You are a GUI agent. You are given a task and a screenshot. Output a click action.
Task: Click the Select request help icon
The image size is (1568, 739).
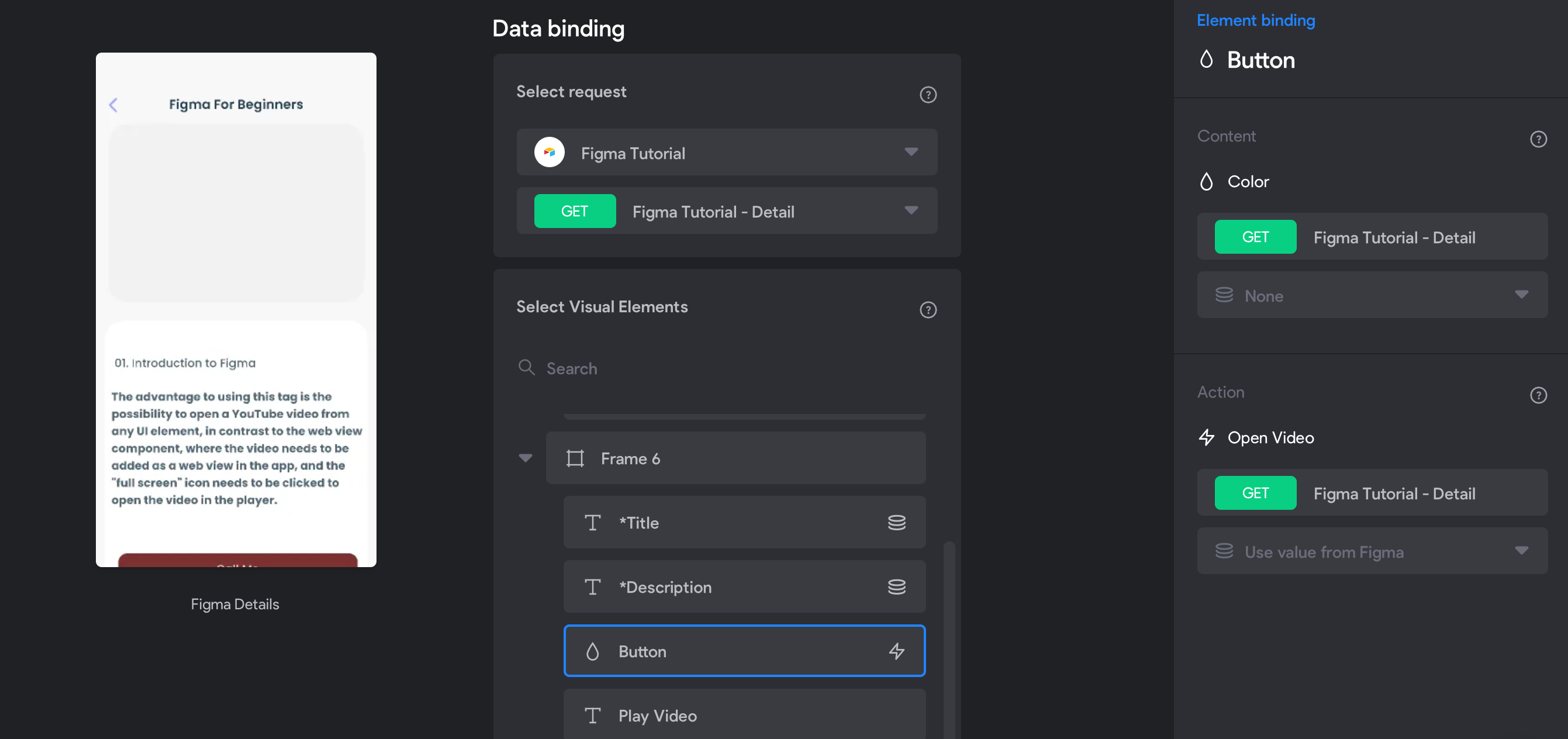tap(928, 94)
